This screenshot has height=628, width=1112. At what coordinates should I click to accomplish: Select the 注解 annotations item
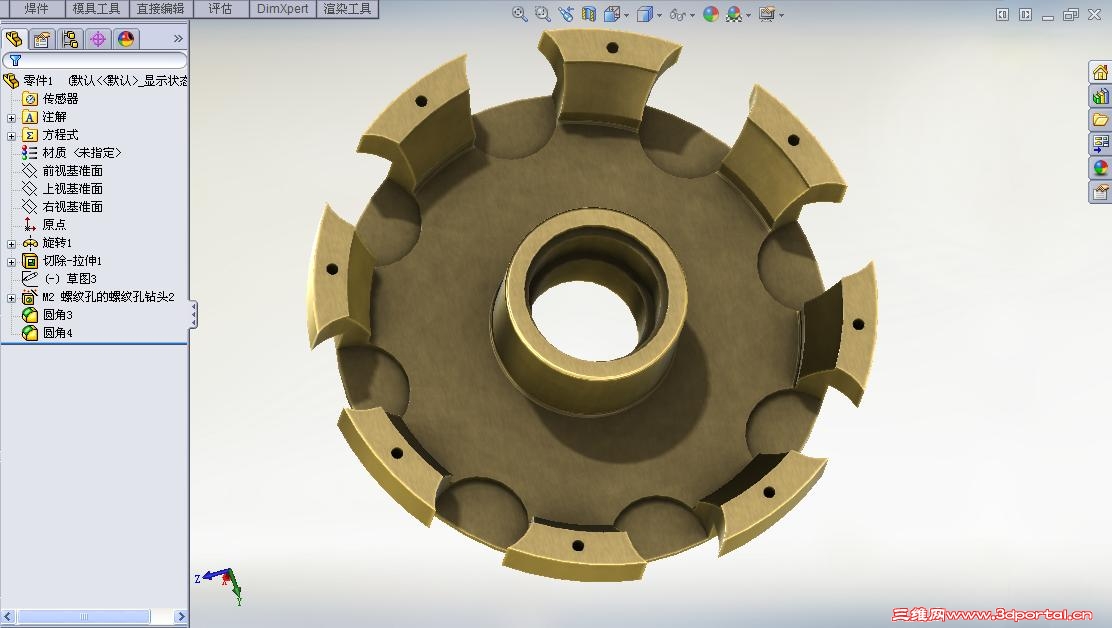tap(54, 117)
